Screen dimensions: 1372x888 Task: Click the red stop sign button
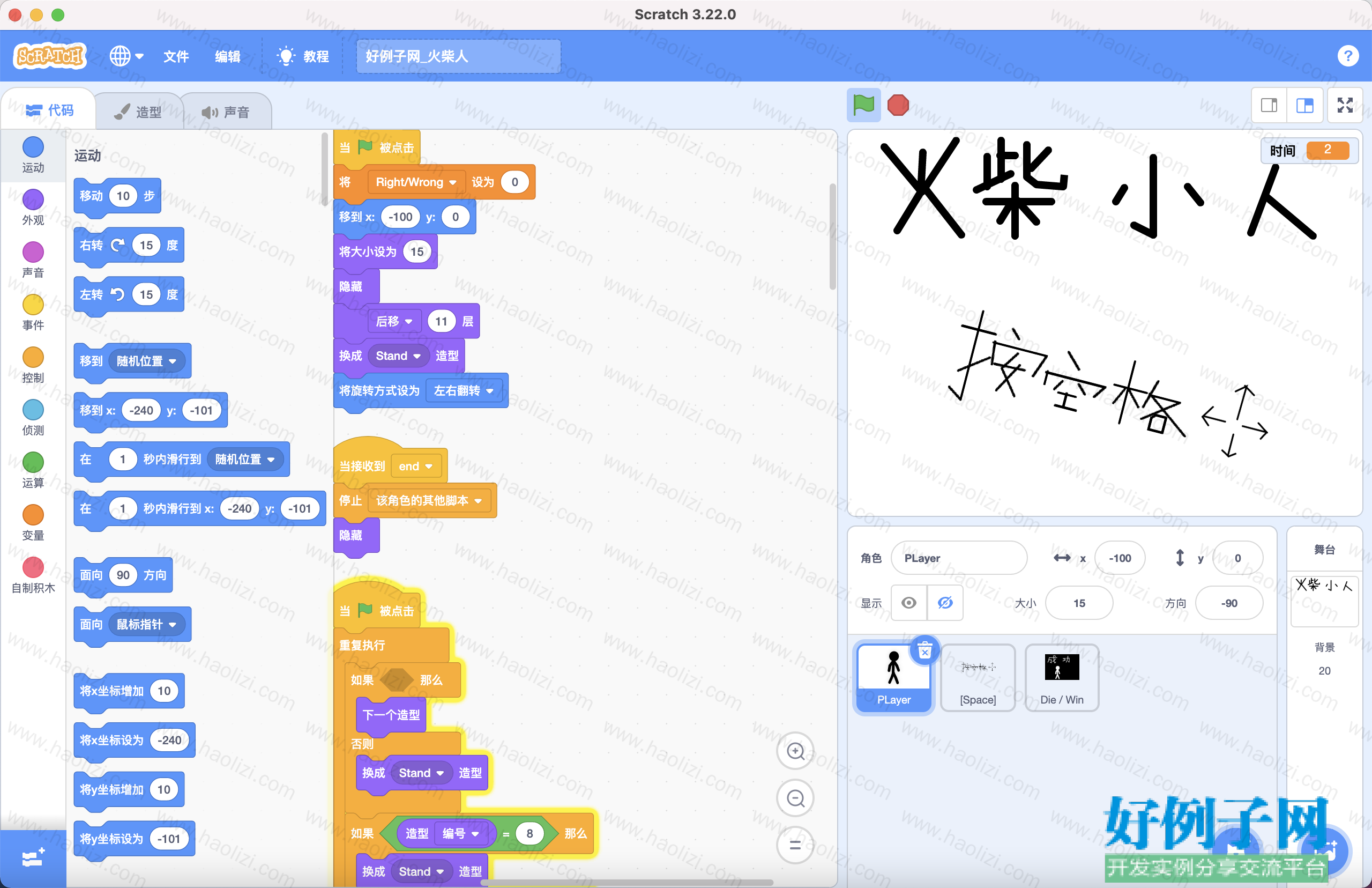pyautogui.click(x=898, y=105)
